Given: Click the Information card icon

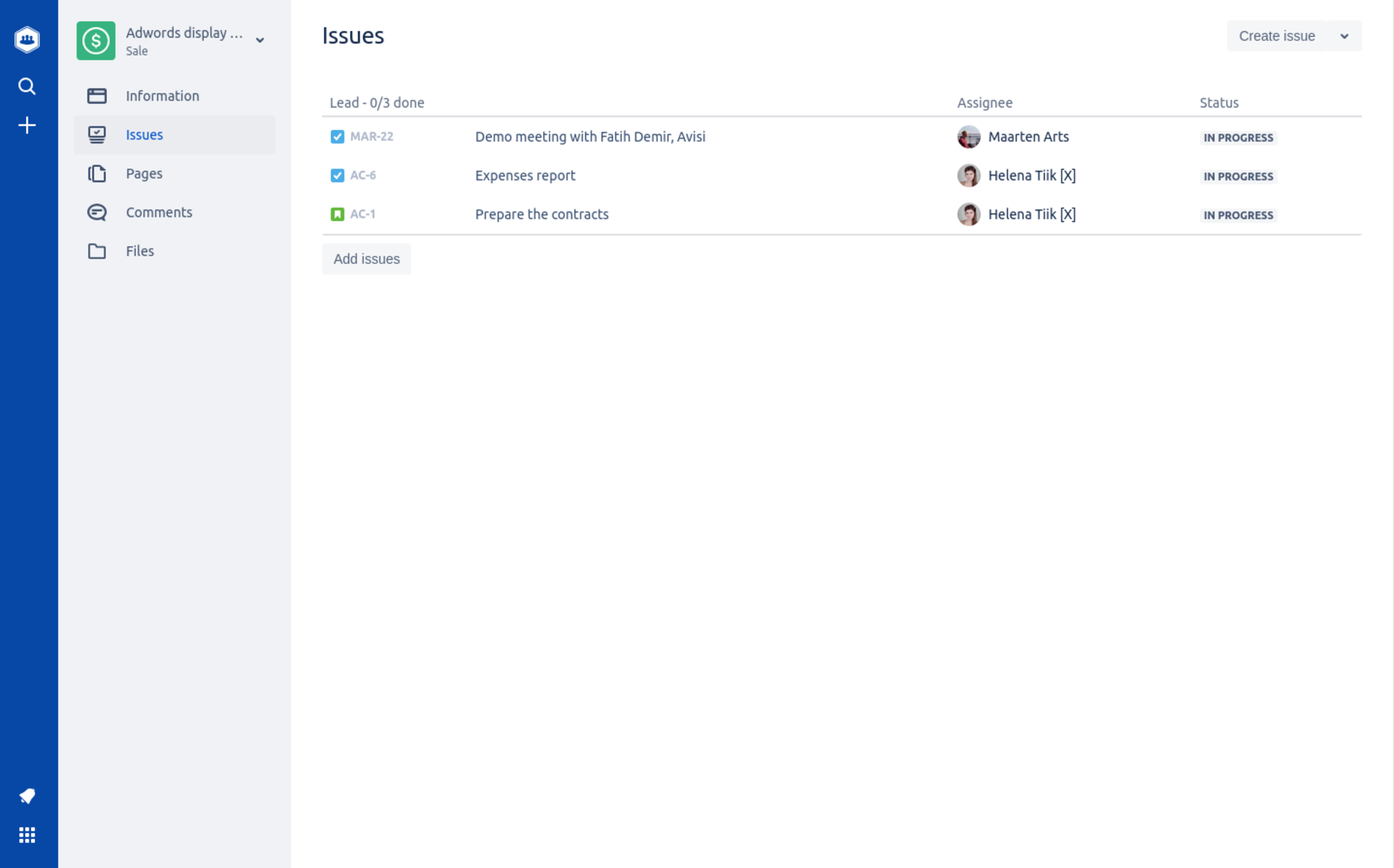Looking at the screenshot, I should click(x=97, y=96).
